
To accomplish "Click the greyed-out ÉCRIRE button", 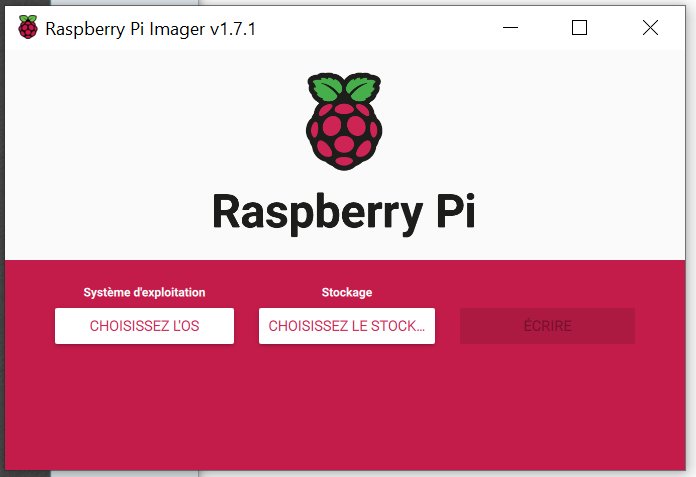I will point(547,326).
